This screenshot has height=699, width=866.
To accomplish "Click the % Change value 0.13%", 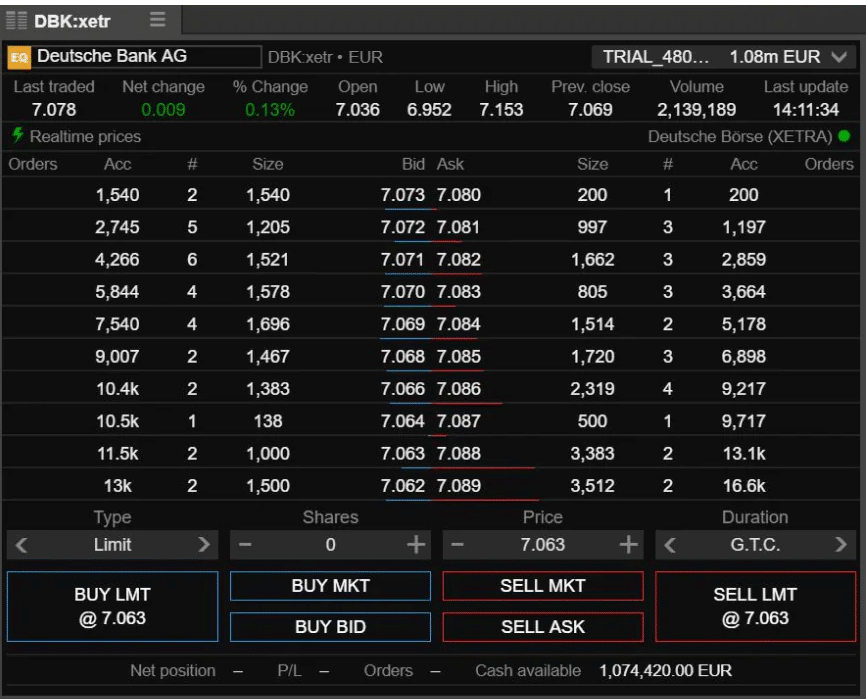I will click(270, 110).
